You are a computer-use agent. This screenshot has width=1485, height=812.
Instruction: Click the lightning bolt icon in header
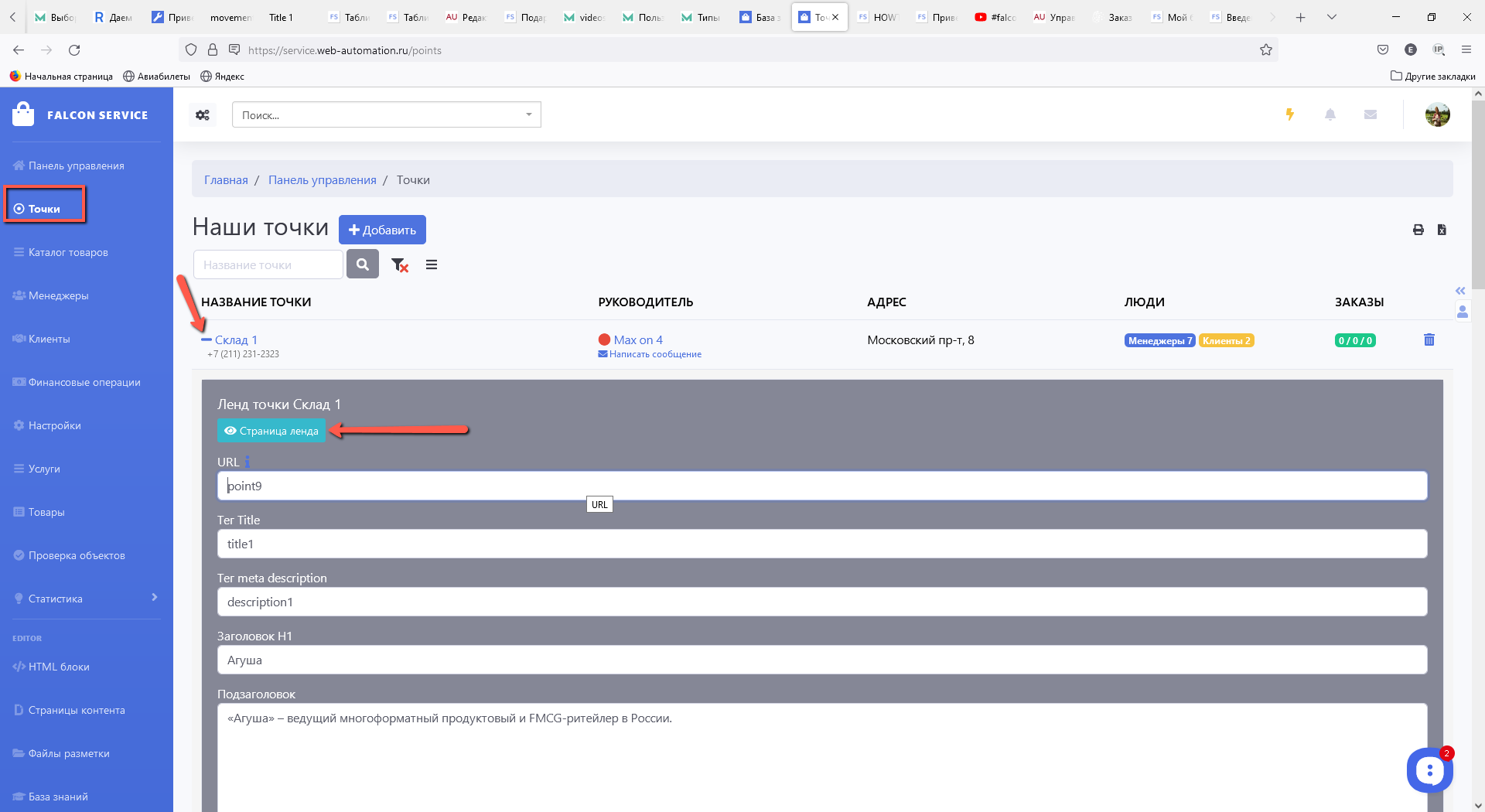1289,114
